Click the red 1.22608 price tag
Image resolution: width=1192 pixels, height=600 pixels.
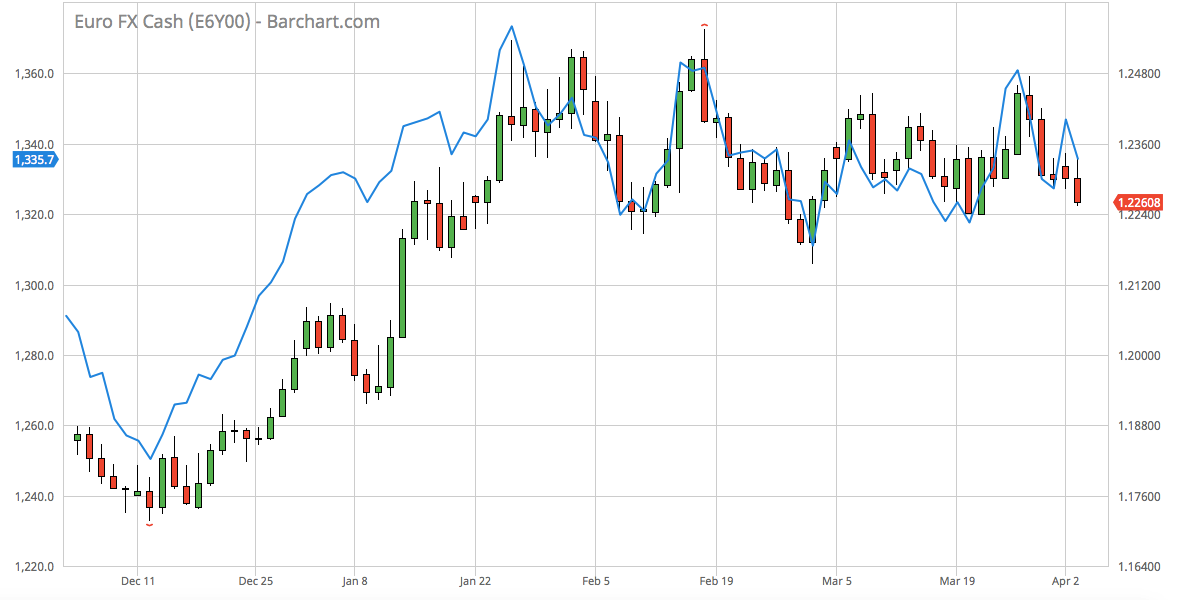point(1139,204)
